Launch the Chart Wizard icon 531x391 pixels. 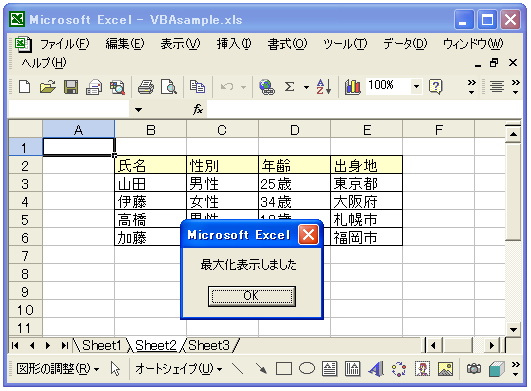353,87
